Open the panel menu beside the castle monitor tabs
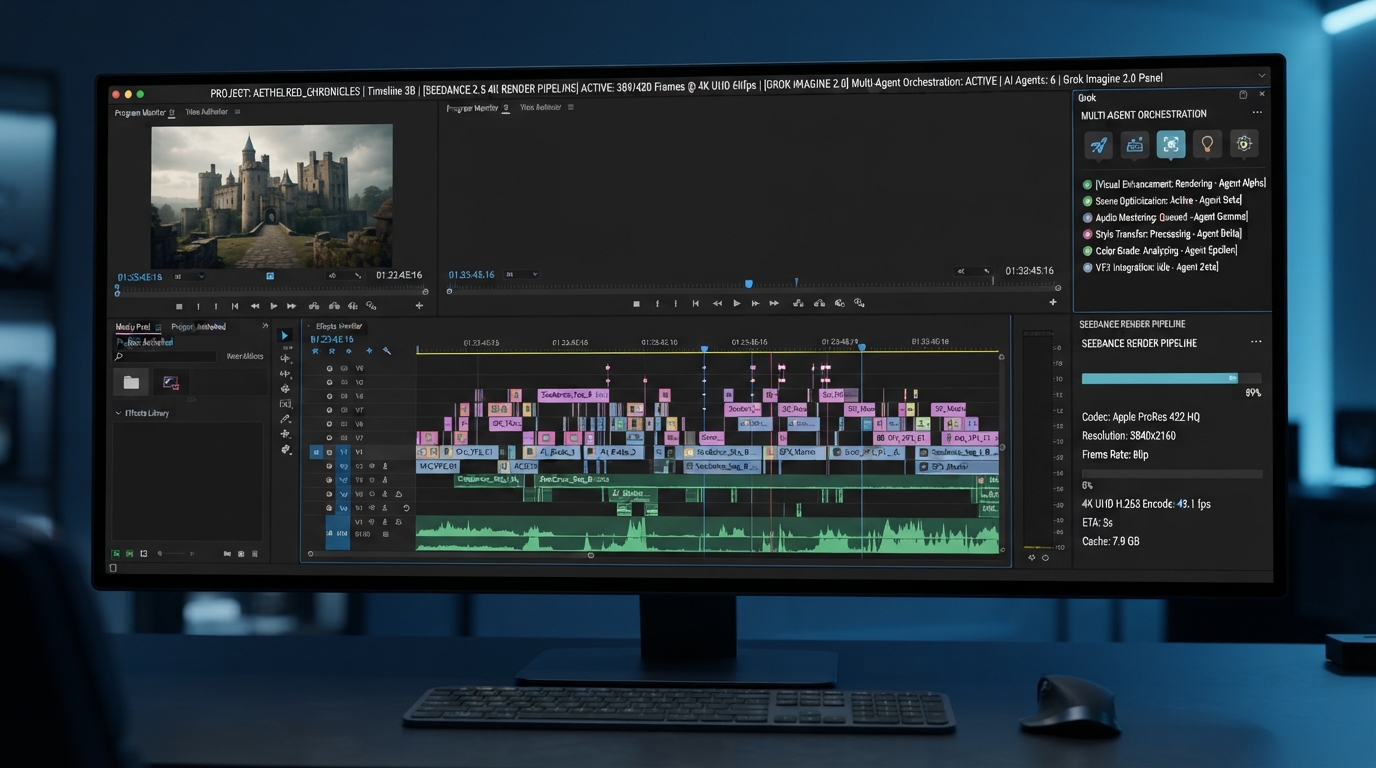The image size is (1376, 768). 237,112
